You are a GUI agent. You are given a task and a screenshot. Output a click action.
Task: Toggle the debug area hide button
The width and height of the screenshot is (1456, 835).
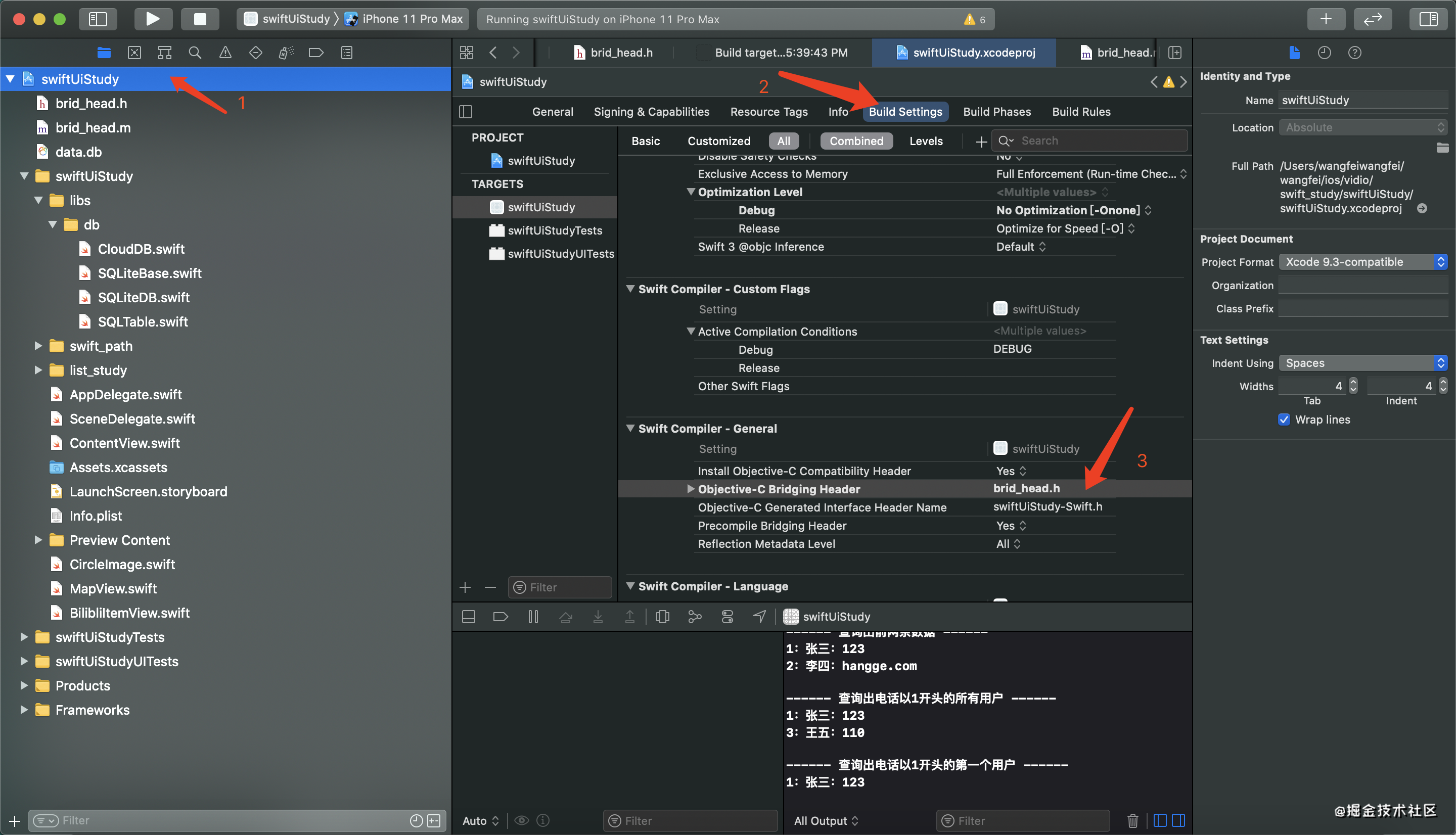tap(469, 617)
